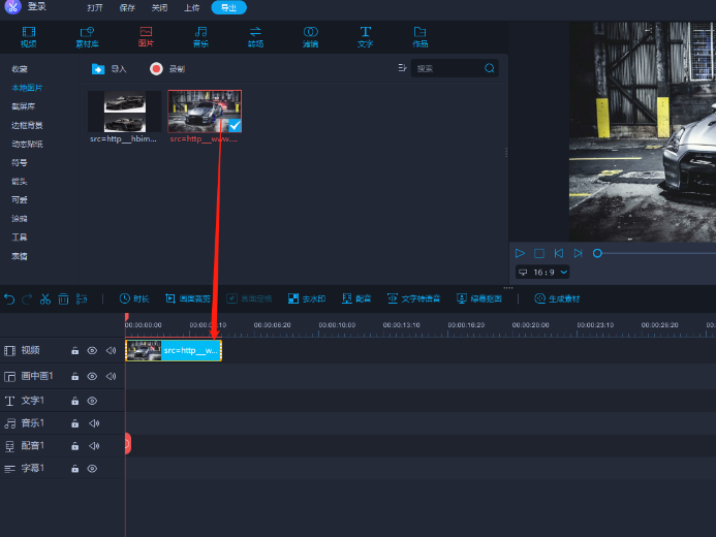Open the 去水印 watermark removal tool

(306, 299)
